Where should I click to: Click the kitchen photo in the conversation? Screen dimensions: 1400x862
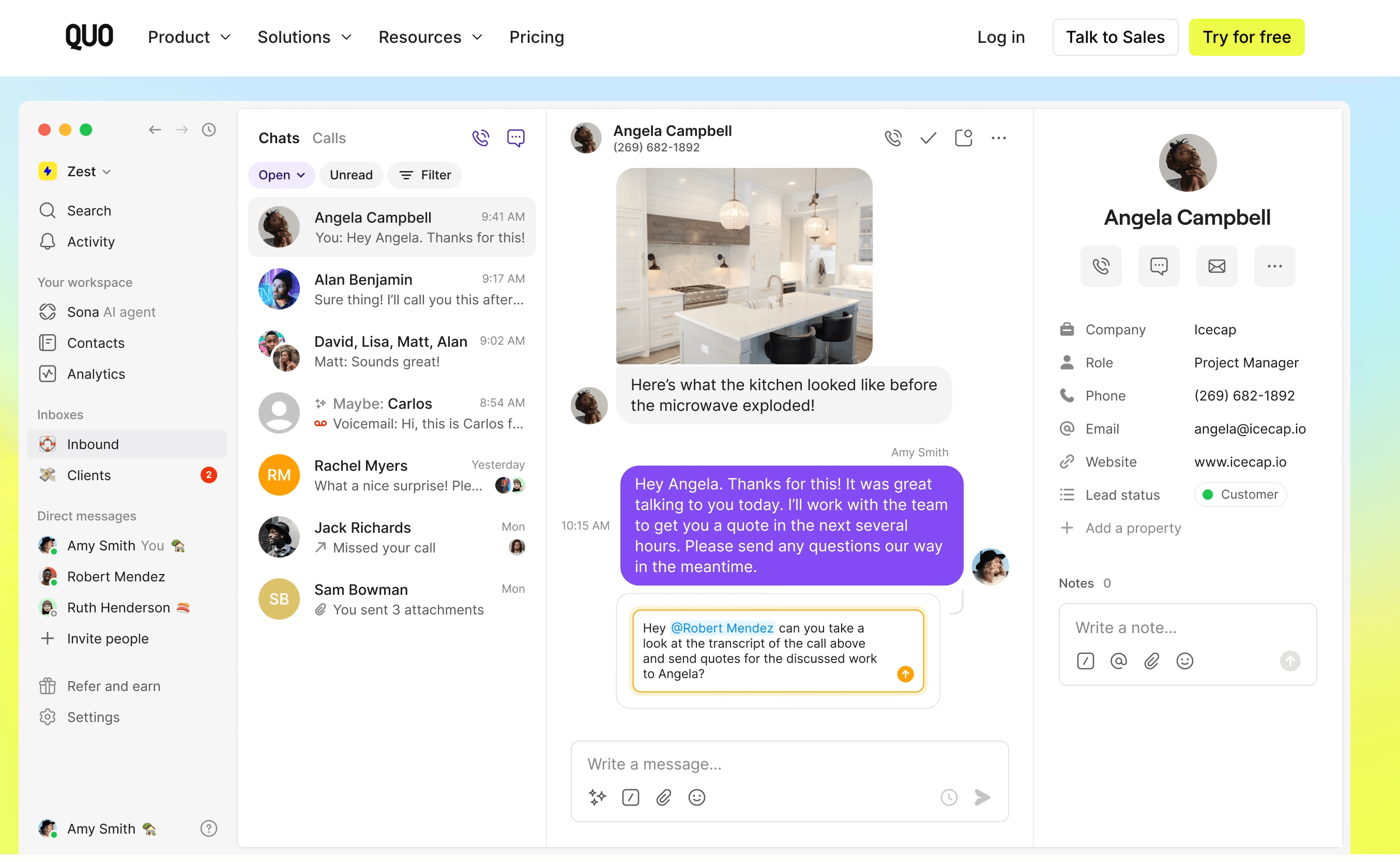tap(743, 266)
